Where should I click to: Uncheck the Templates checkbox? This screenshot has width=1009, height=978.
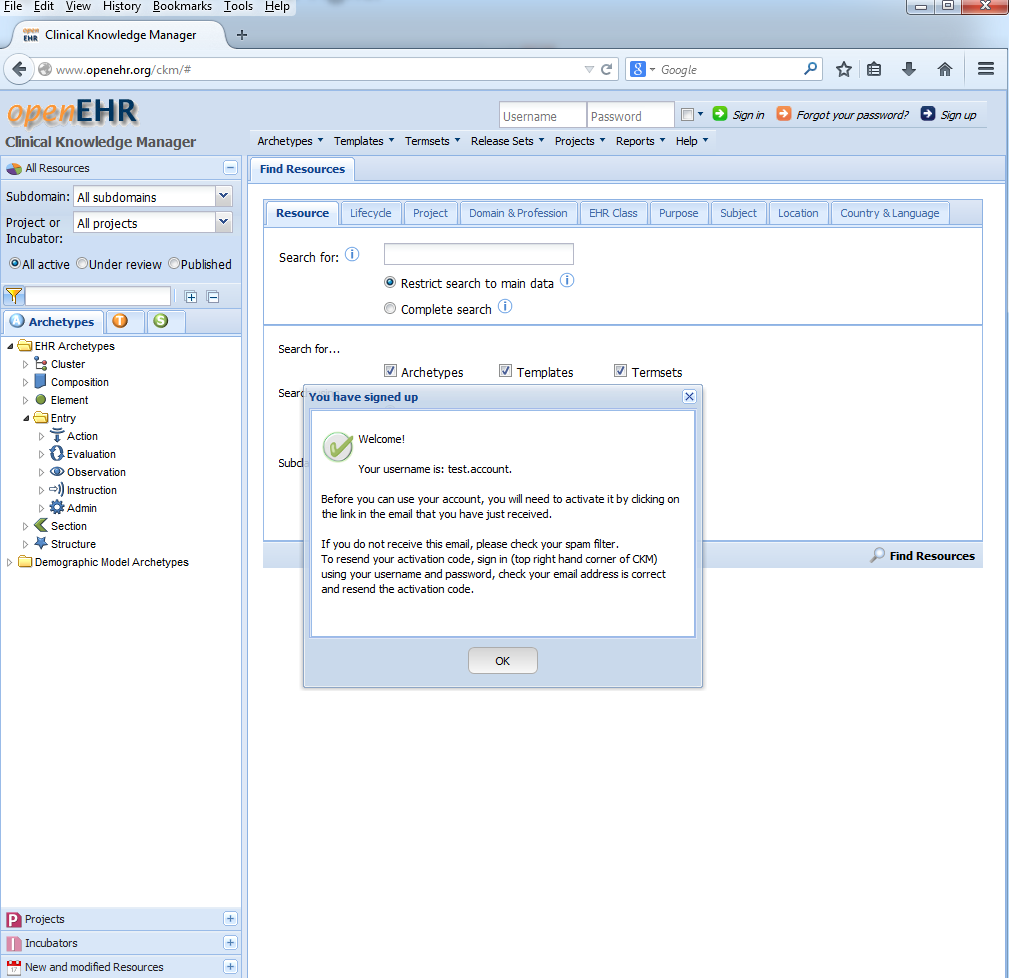point(506,371)
